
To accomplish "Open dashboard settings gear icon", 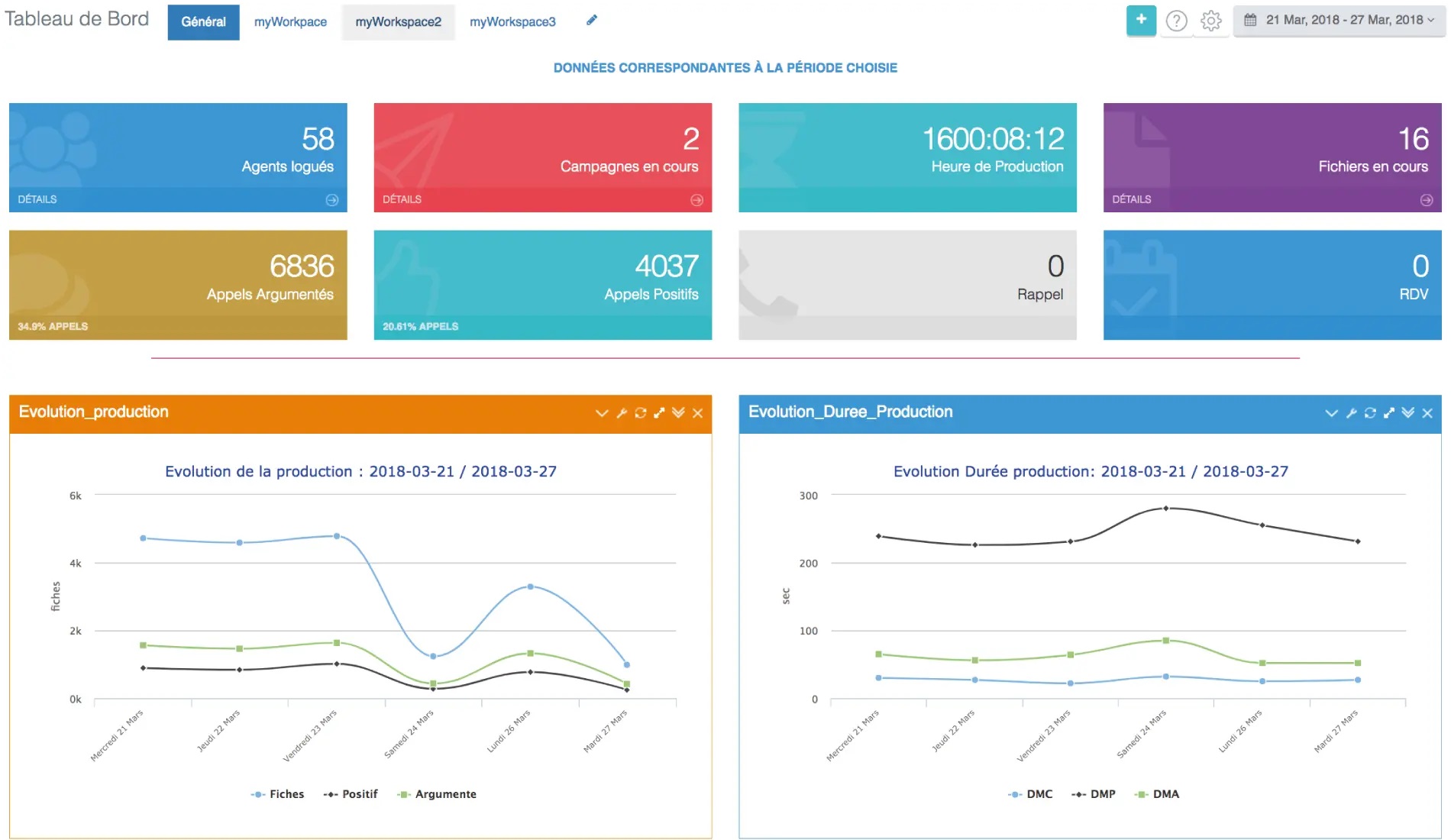I will pyautogui.click(x=1210, y=21).
